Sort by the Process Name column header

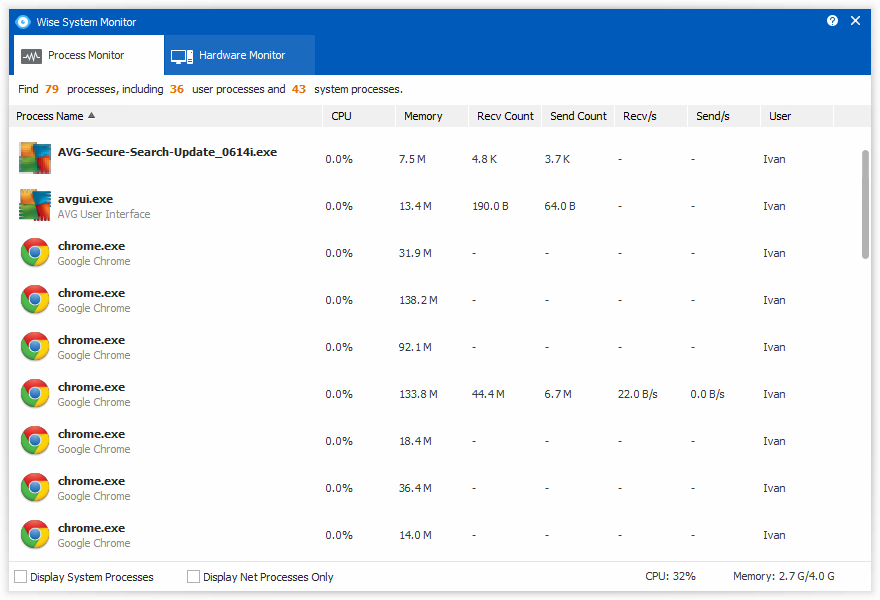[166, 116]
